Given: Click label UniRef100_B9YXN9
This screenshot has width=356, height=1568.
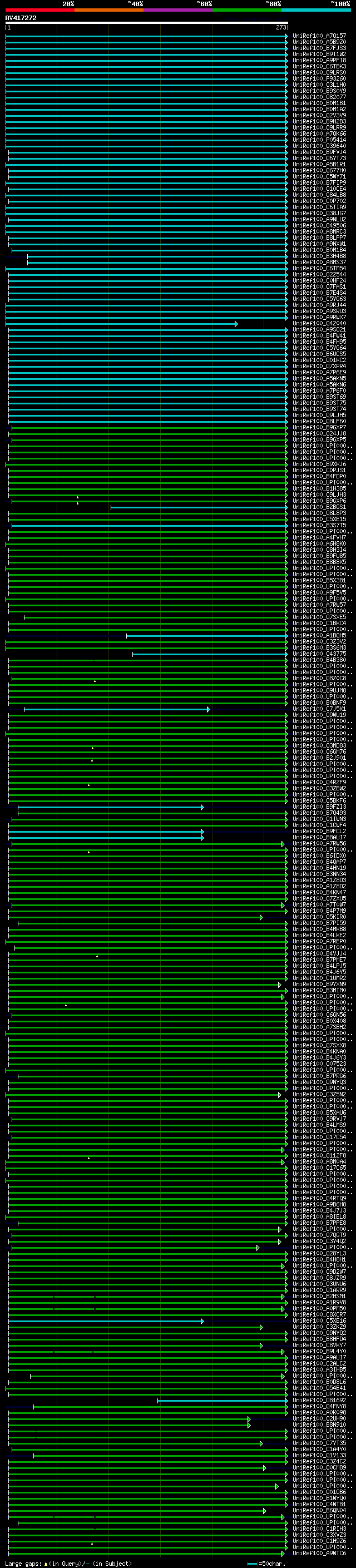Looking at the screenshot, I should coord(319,985).
